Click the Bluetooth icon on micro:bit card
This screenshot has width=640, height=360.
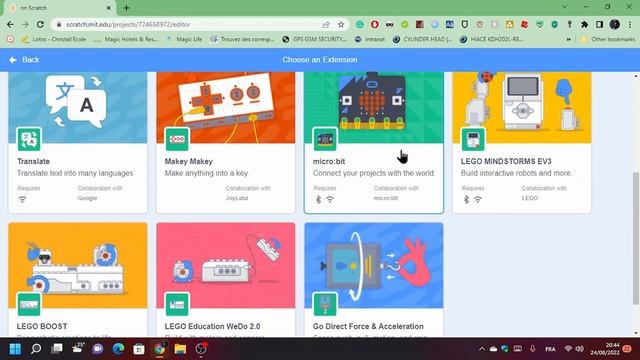[x=318, y=199]
